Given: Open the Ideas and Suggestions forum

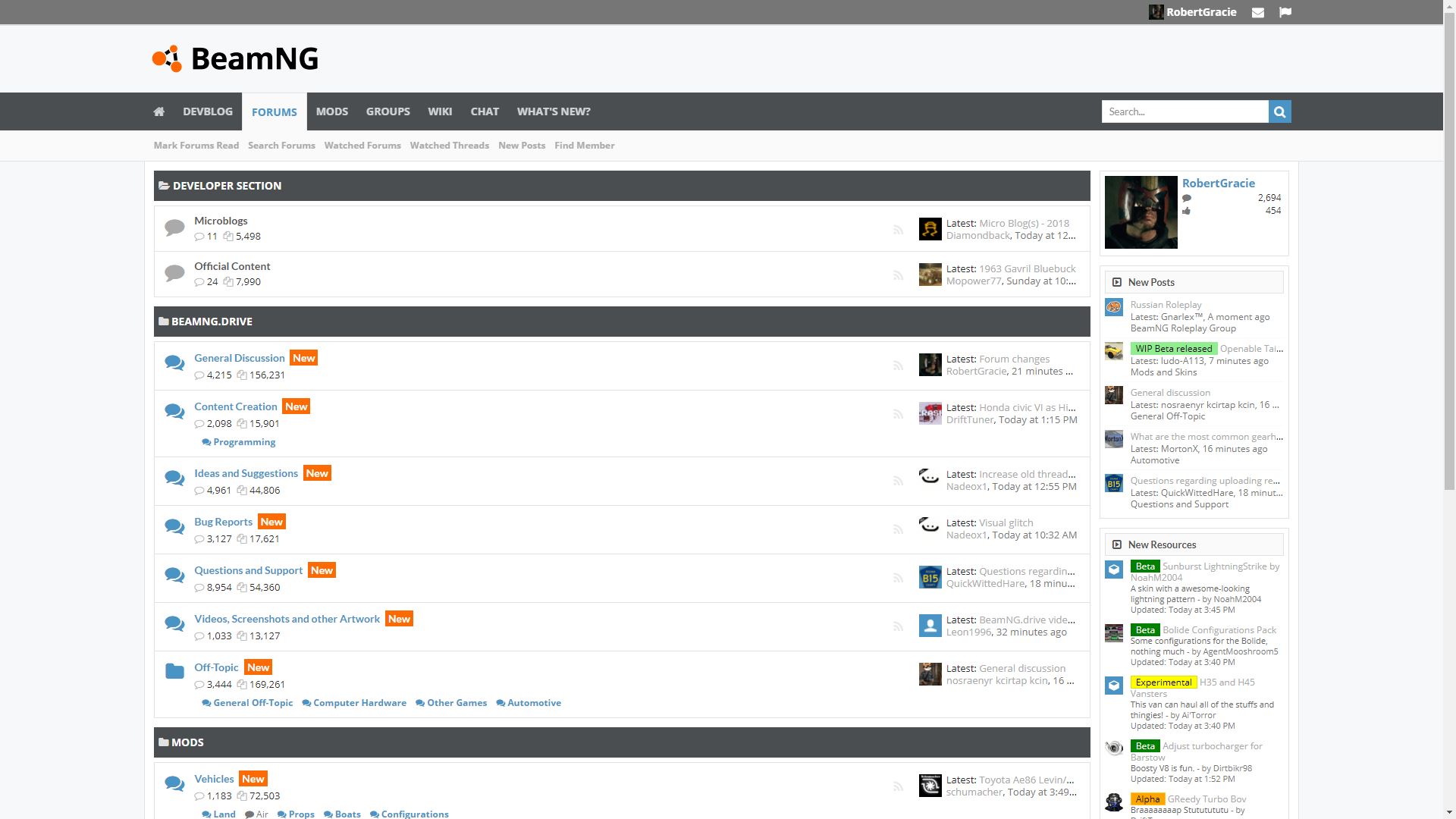Looking at the screenshot, I should tap(246, 473).
